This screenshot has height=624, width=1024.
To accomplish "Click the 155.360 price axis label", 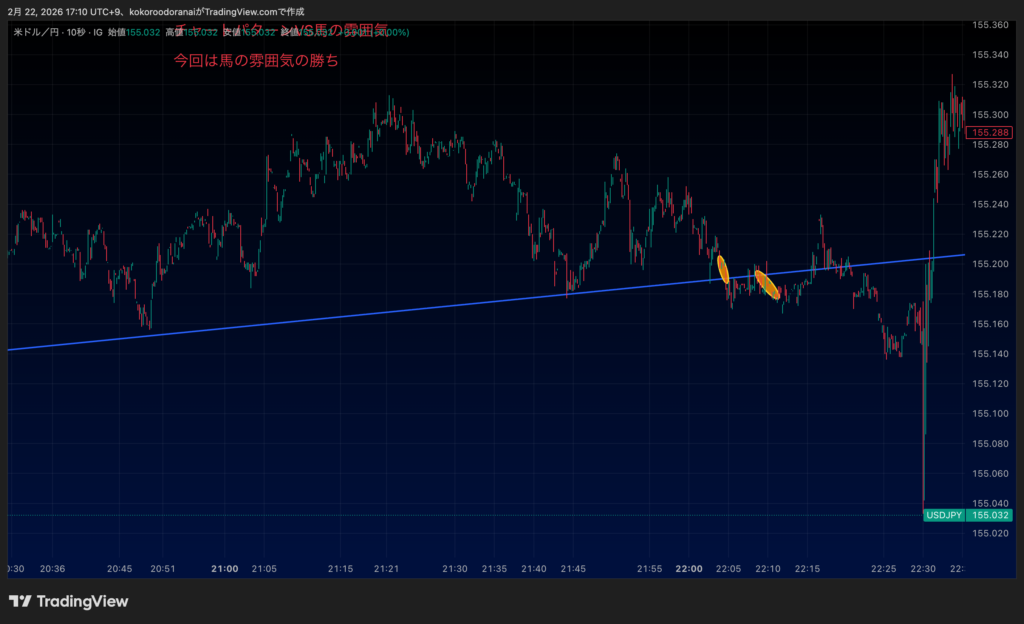I will [990, 25].
